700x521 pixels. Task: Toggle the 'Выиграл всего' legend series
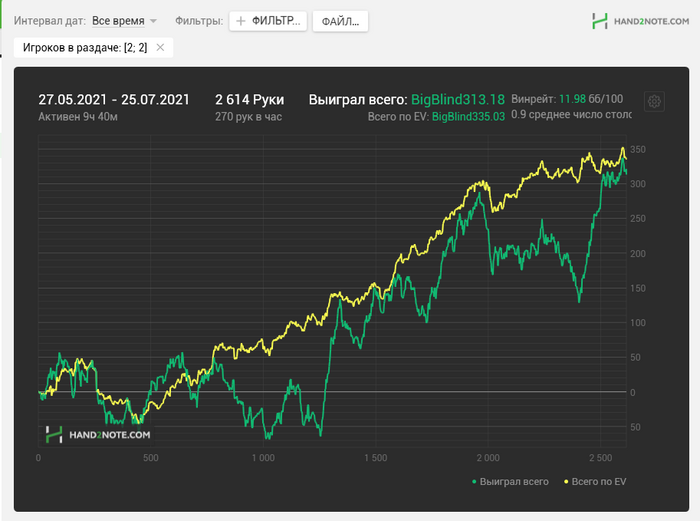(x=510, y=482)
